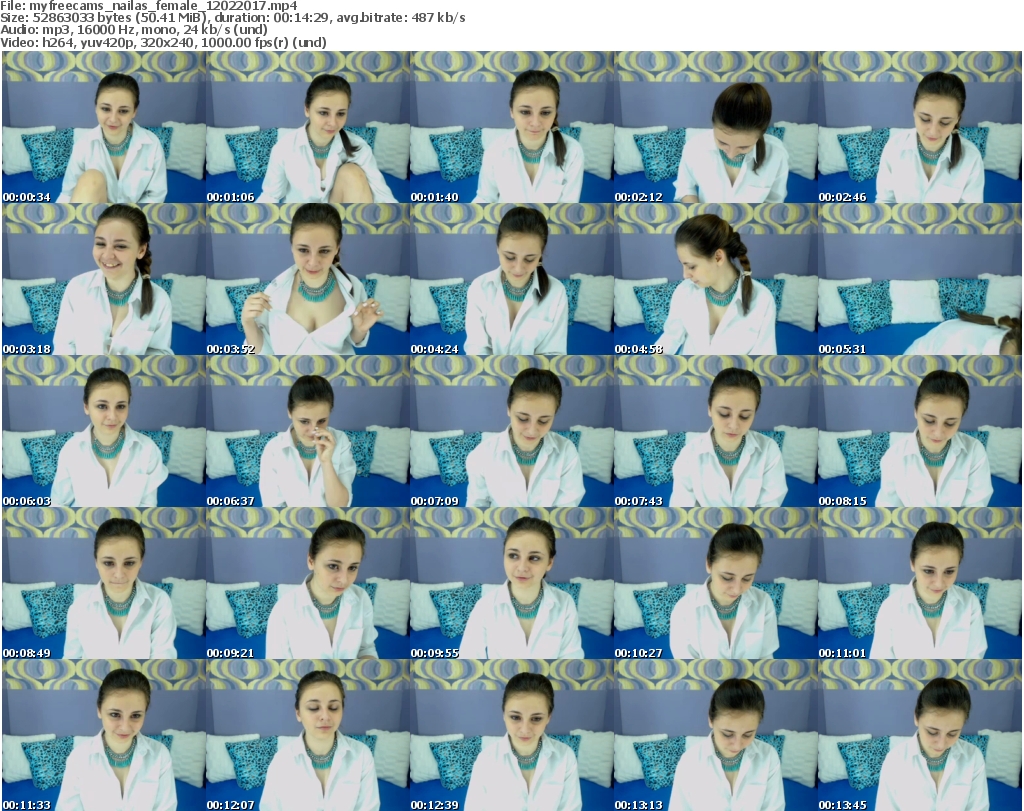Select the thumbnail stamped 00:06:03

[104, 432]
